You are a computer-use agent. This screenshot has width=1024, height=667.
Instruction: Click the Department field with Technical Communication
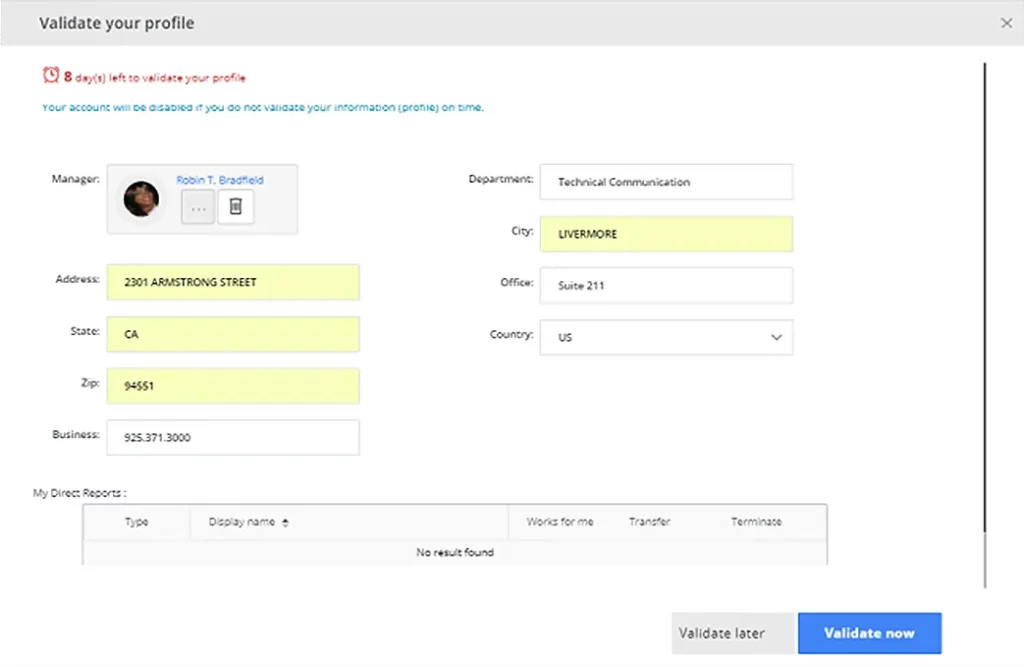tap(666, 182)
